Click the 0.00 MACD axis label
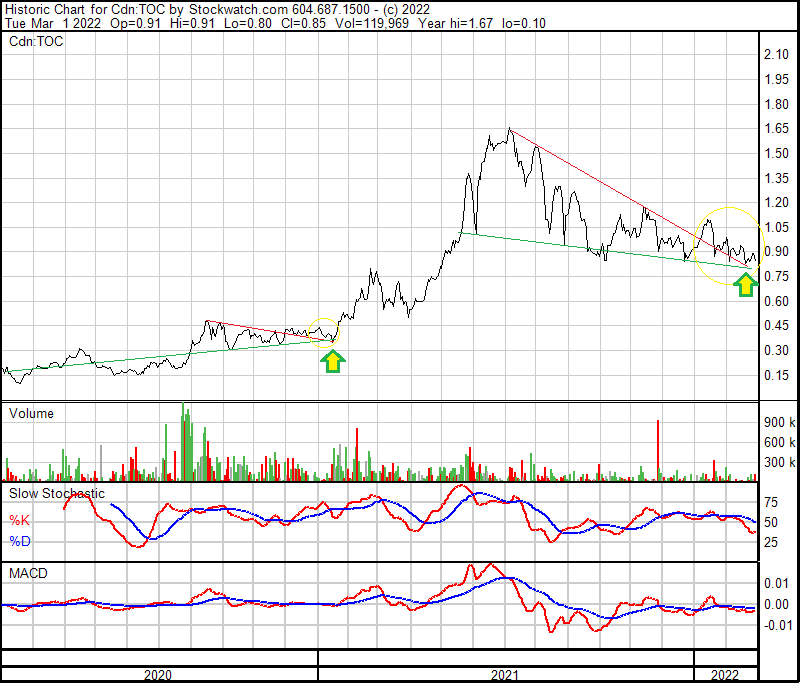800x683 pixels. (x=776, y=605)
